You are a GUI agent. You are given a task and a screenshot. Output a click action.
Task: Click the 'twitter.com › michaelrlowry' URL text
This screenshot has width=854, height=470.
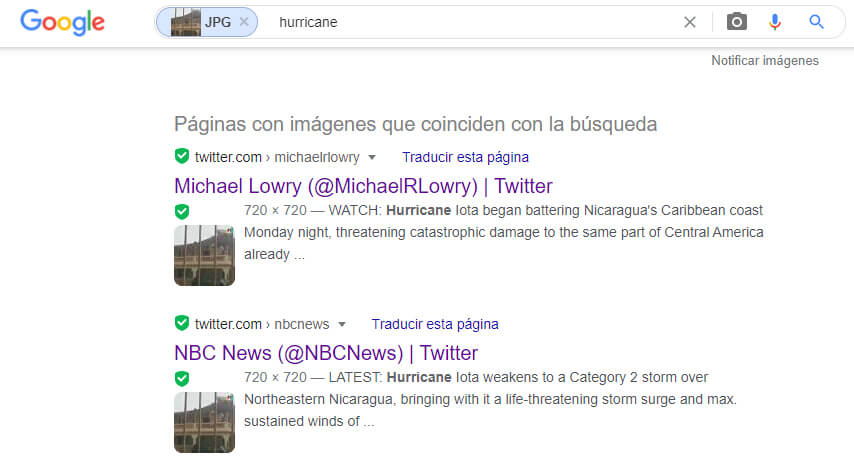[277, 157]
